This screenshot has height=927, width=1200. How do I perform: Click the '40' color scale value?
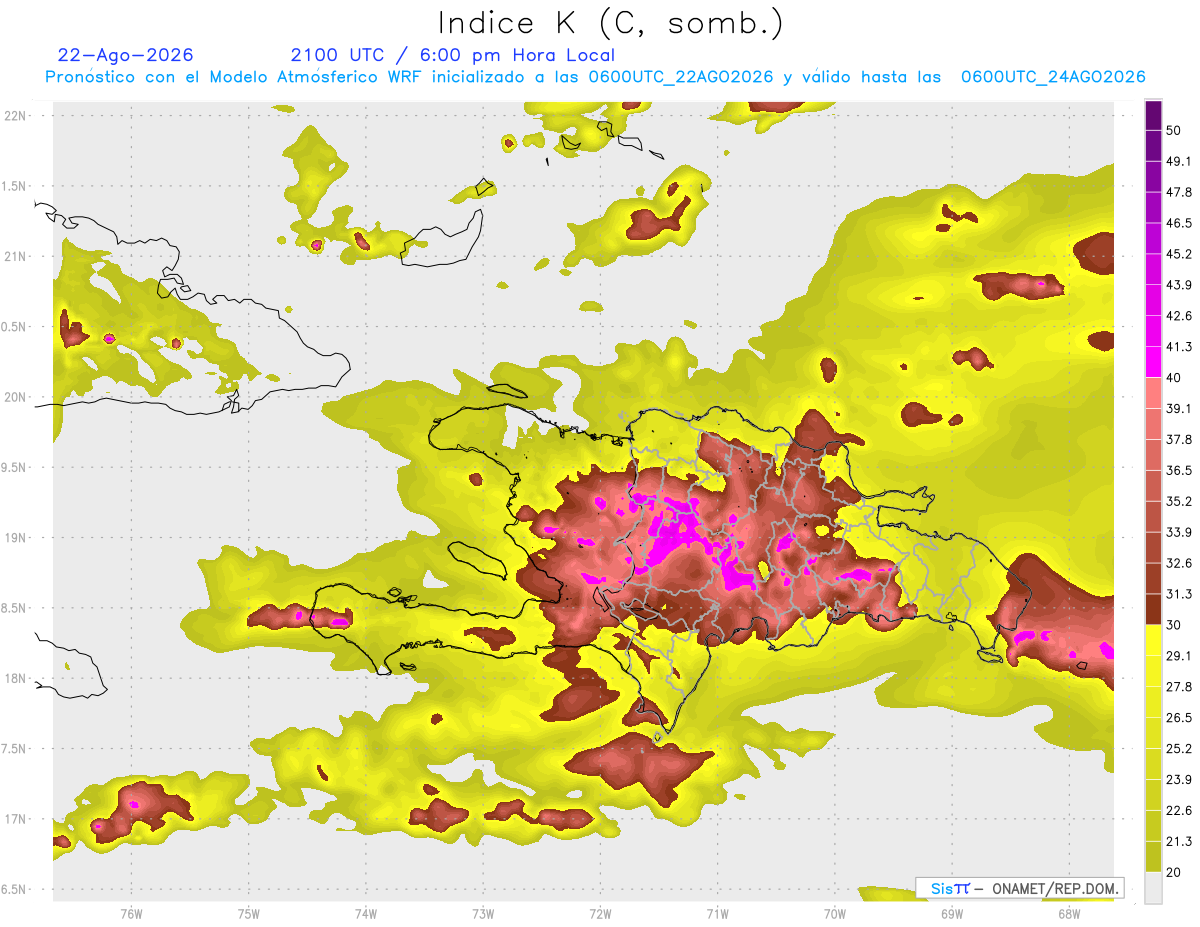coord(1174,378)
